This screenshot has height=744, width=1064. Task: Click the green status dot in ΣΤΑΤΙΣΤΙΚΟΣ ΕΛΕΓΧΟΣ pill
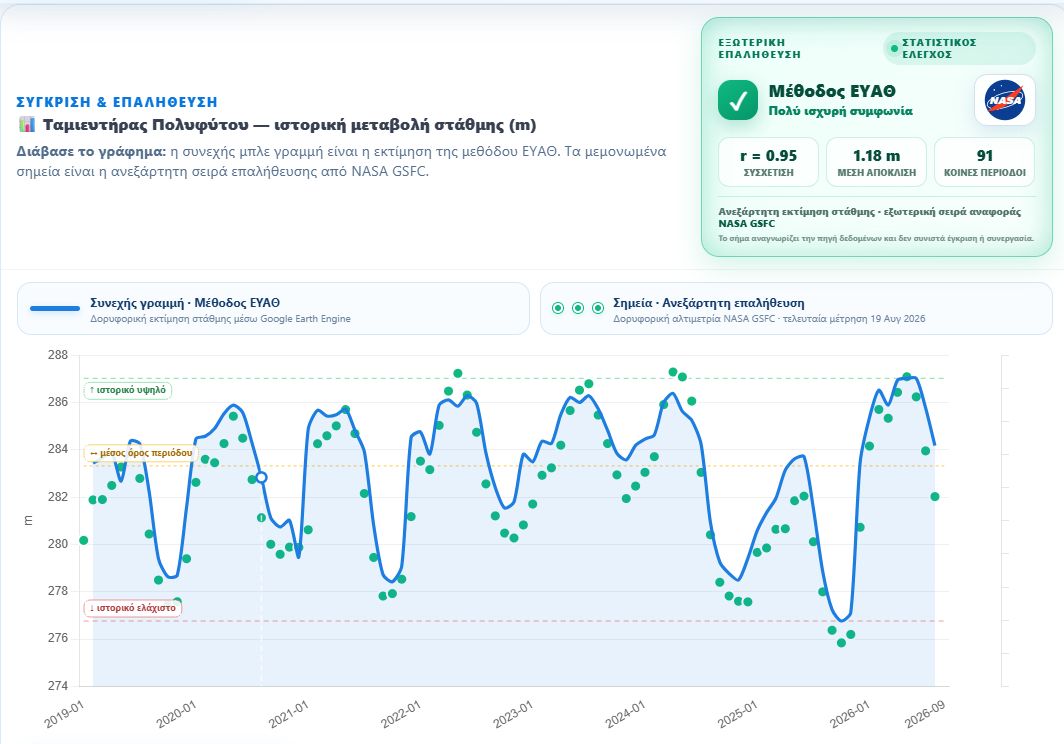click(x=894, y=48)
